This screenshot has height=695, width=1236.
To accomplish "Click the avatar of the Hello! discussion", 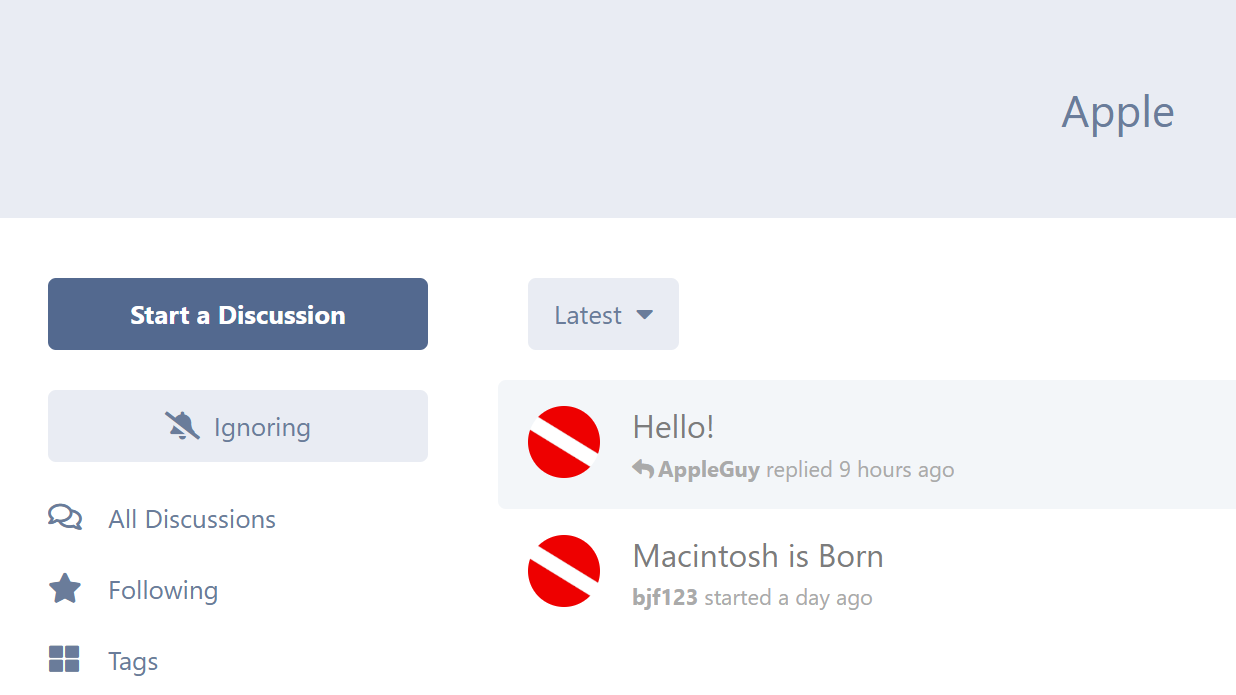I will click(564, 442).
